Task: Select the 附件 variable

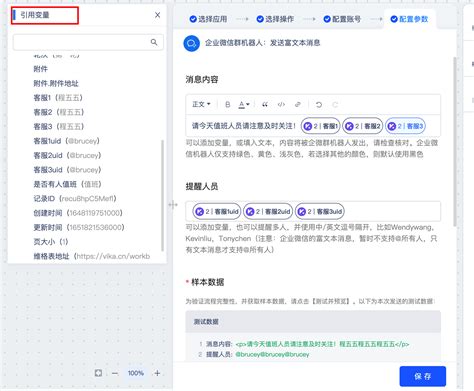Action: (x=40, y=69)
